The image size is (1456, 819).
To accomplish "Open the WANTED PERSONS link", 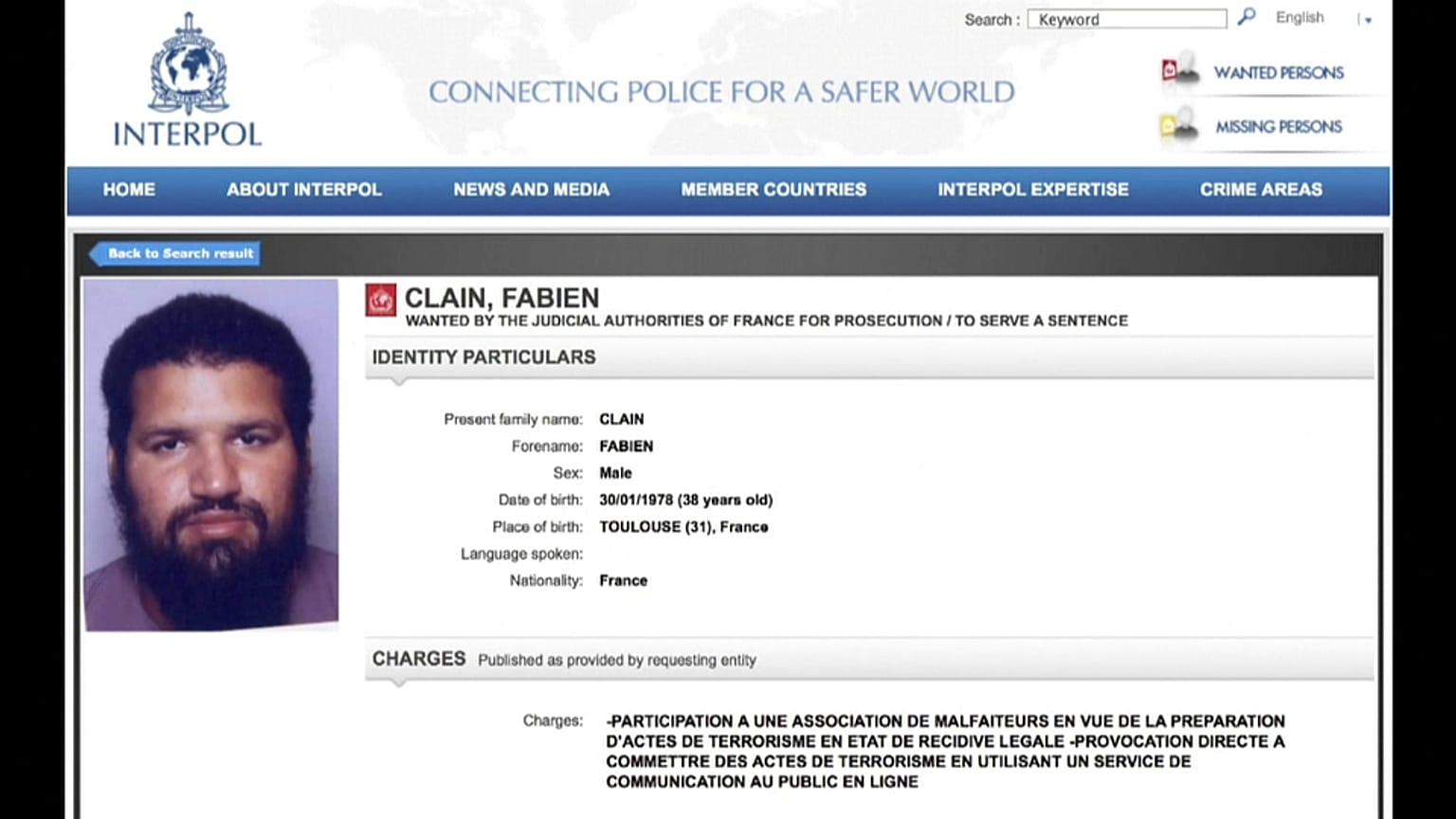I will click(x=1279, y=73).
